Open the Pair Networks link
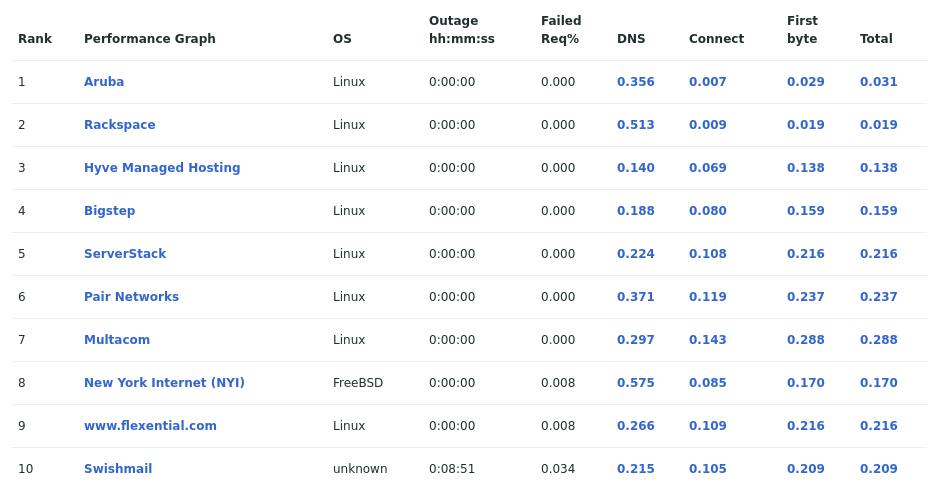Screen dimensions: 939x490 (131, 297)
